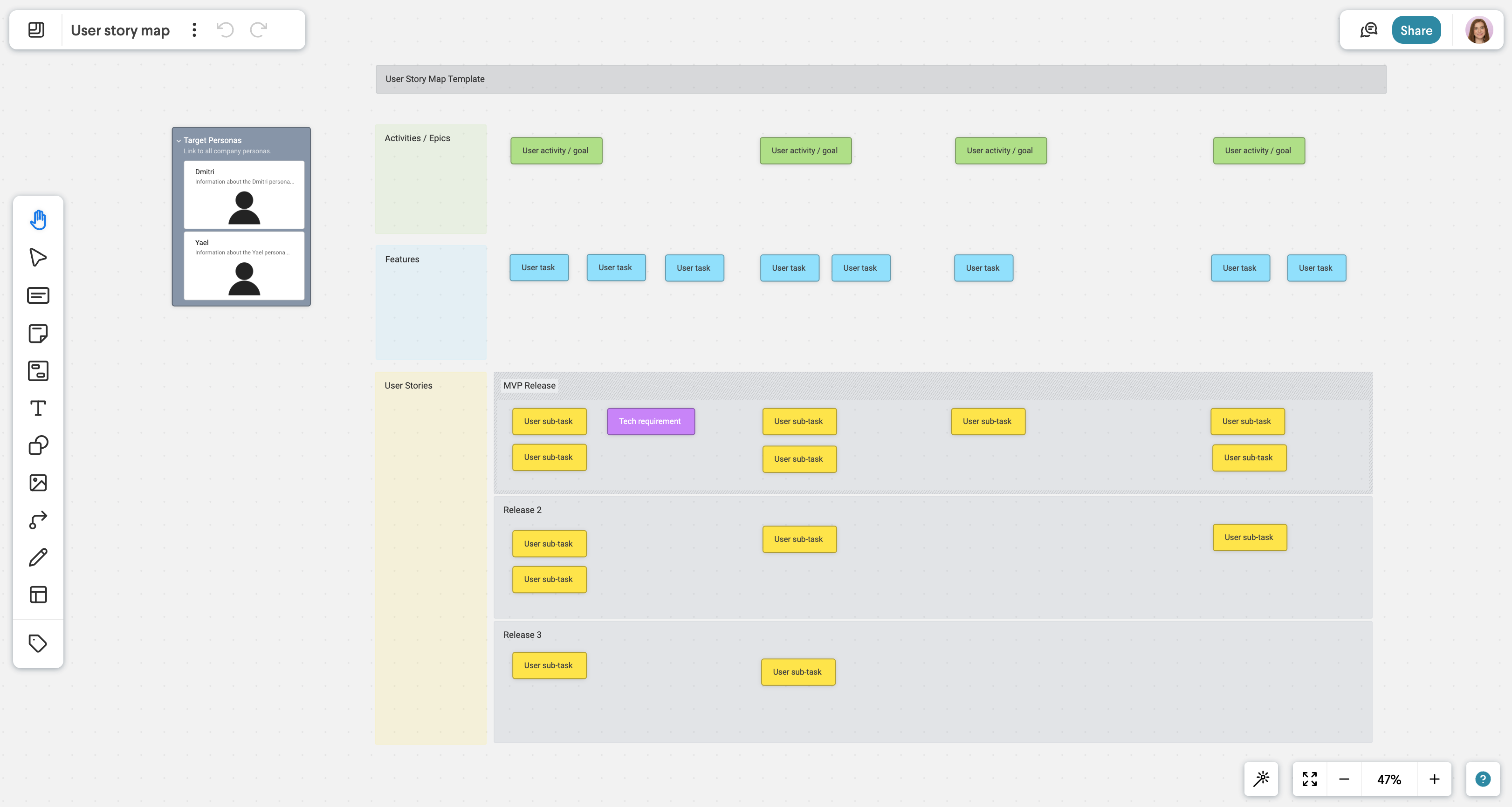Image resolution: width=1512 pixels, height=807 pixels.
Task: Open the Shapes tool
Action: pos(38,445)
